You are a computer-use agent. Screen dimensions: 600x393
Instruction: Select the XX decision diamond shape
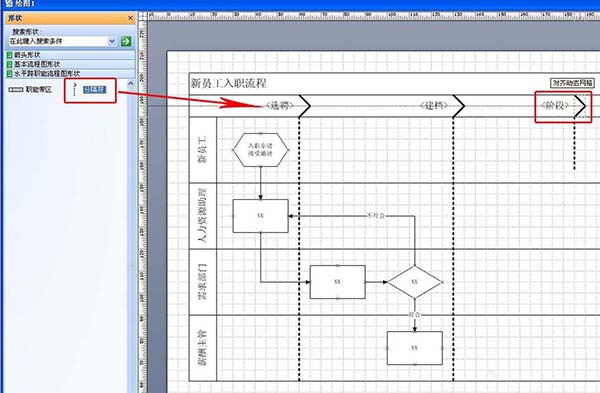(x=415, y=282)
